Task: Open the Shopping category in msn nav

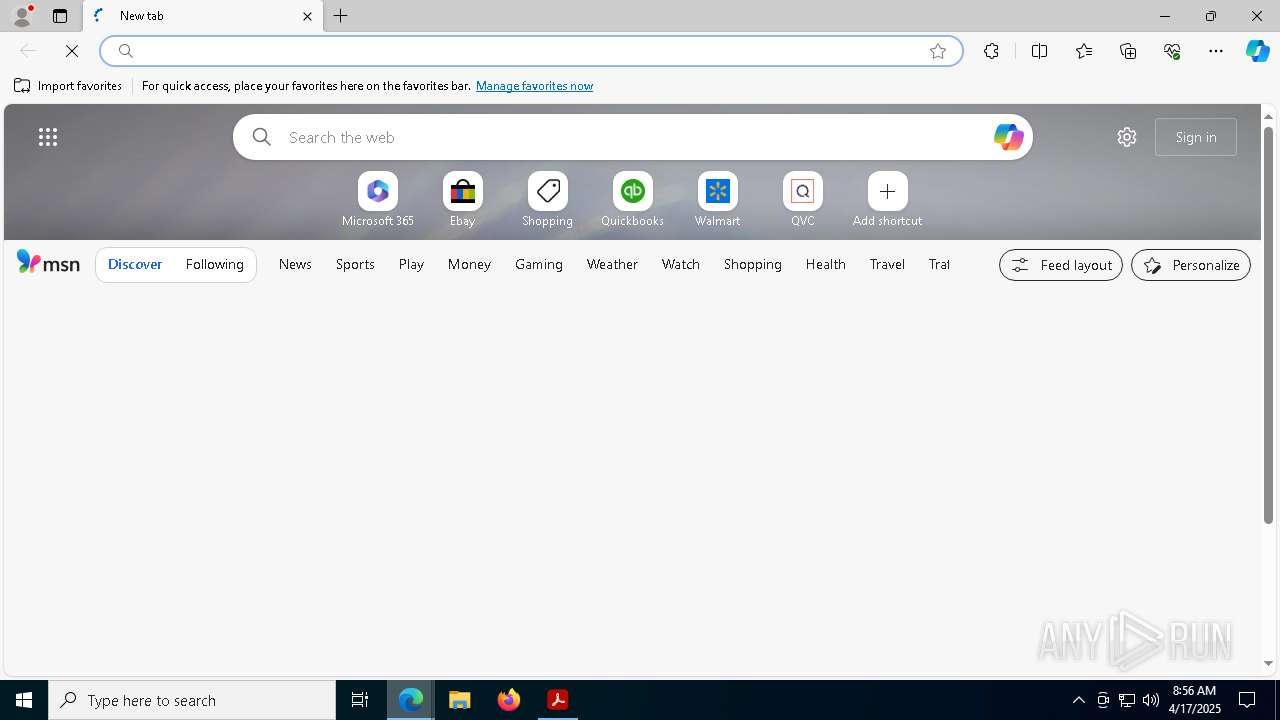Action: click(x=753, y=264)
